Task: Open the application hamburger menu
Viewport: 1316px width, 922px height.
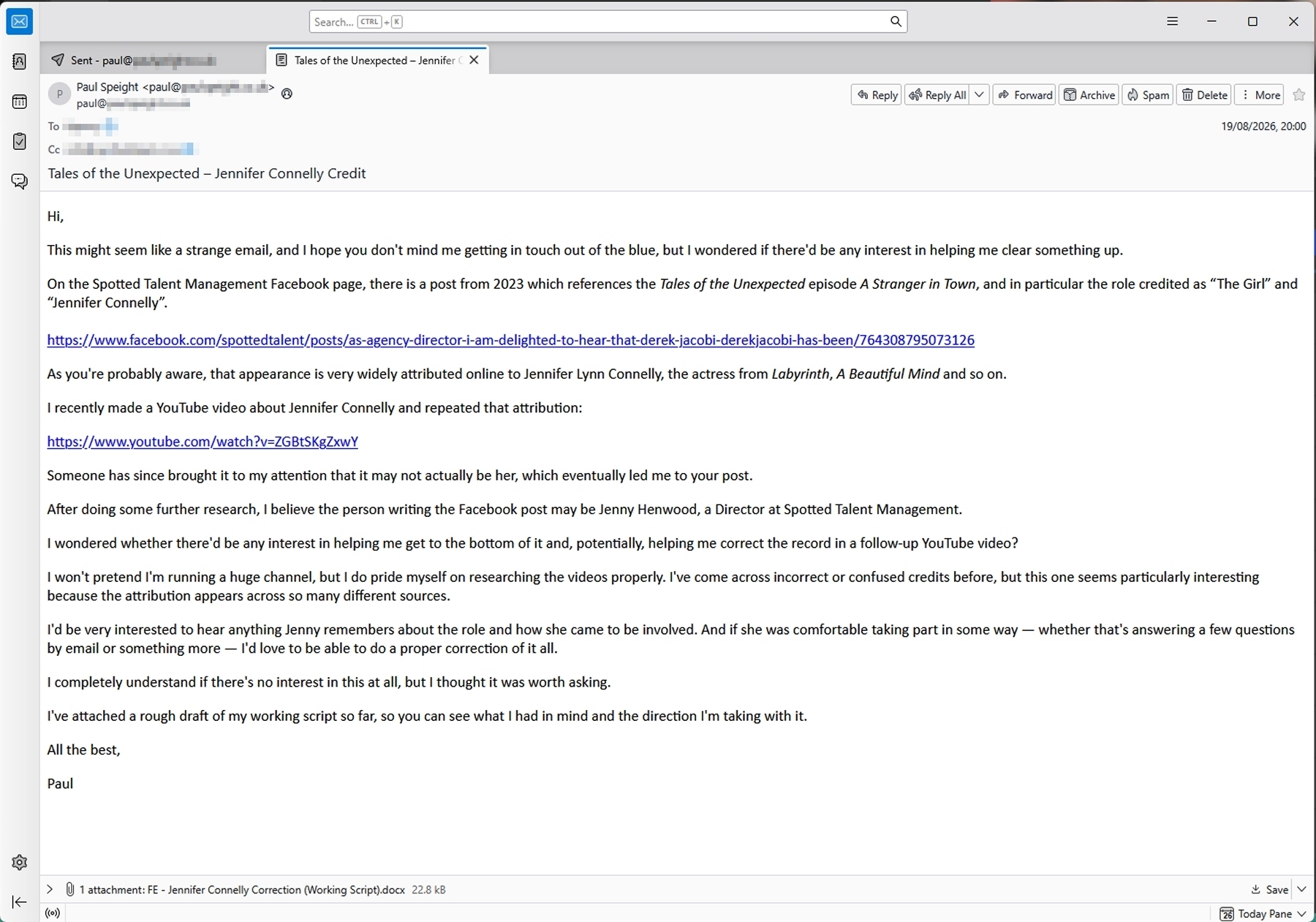Action: (1172, 22)
